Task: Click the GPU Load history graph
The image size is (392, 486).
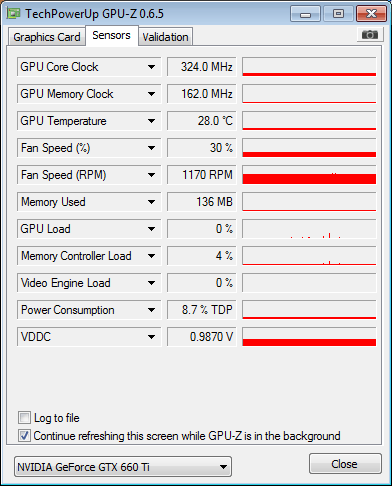Action: coord(309,229)
